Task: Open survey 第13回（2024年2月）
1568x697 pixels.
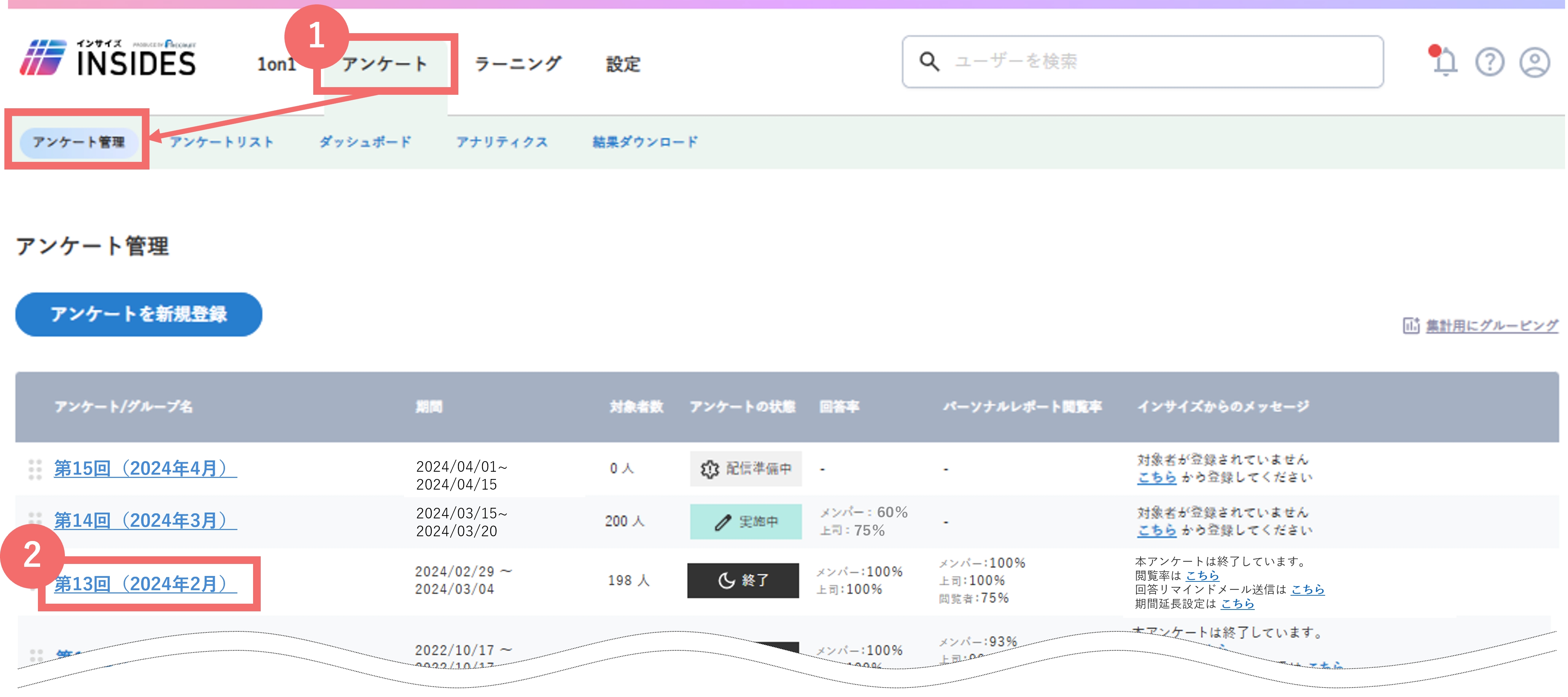Action: coord(145,584)
